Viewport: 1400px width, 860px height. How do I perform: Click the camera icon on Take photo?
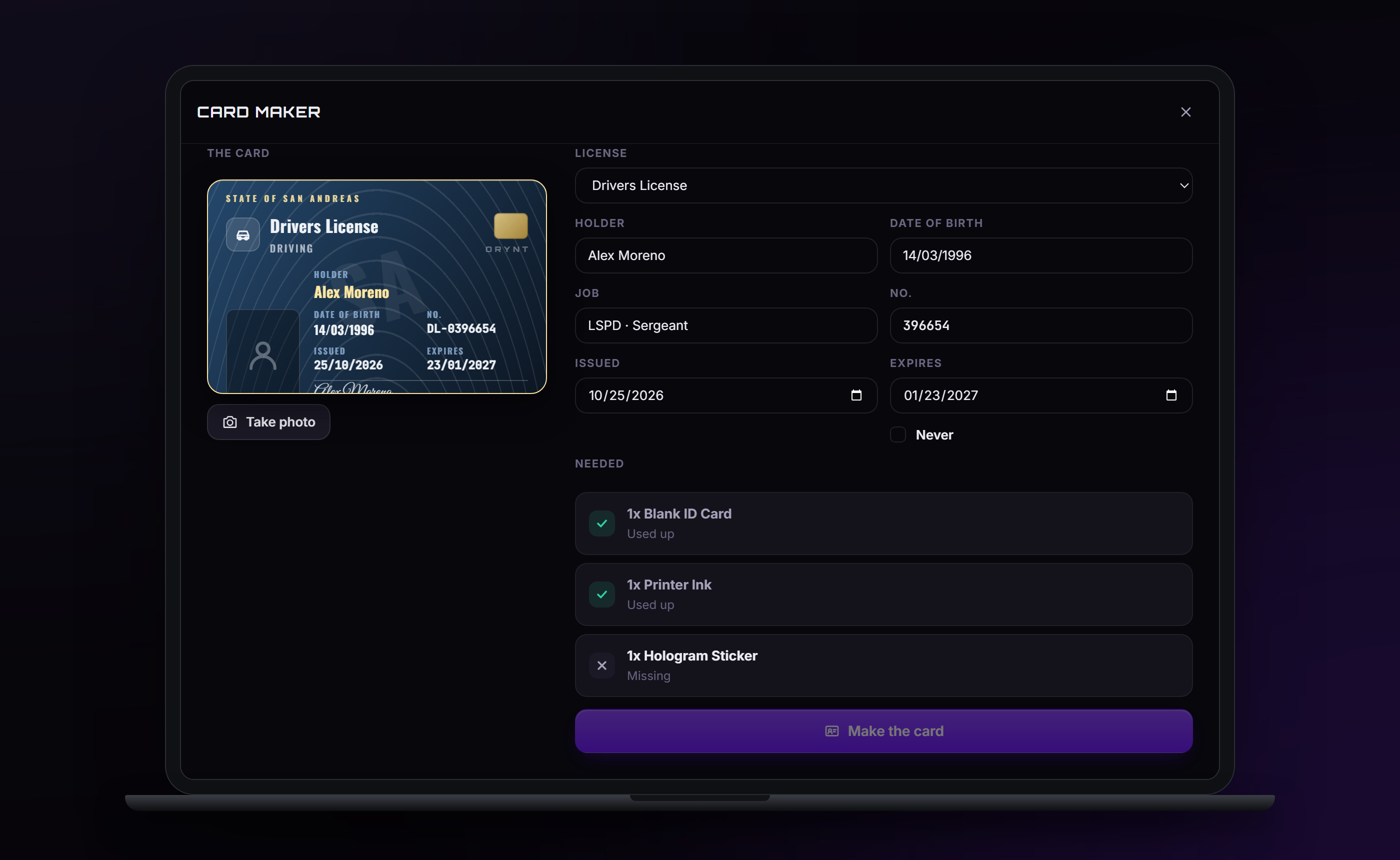[x=229, y=422]
